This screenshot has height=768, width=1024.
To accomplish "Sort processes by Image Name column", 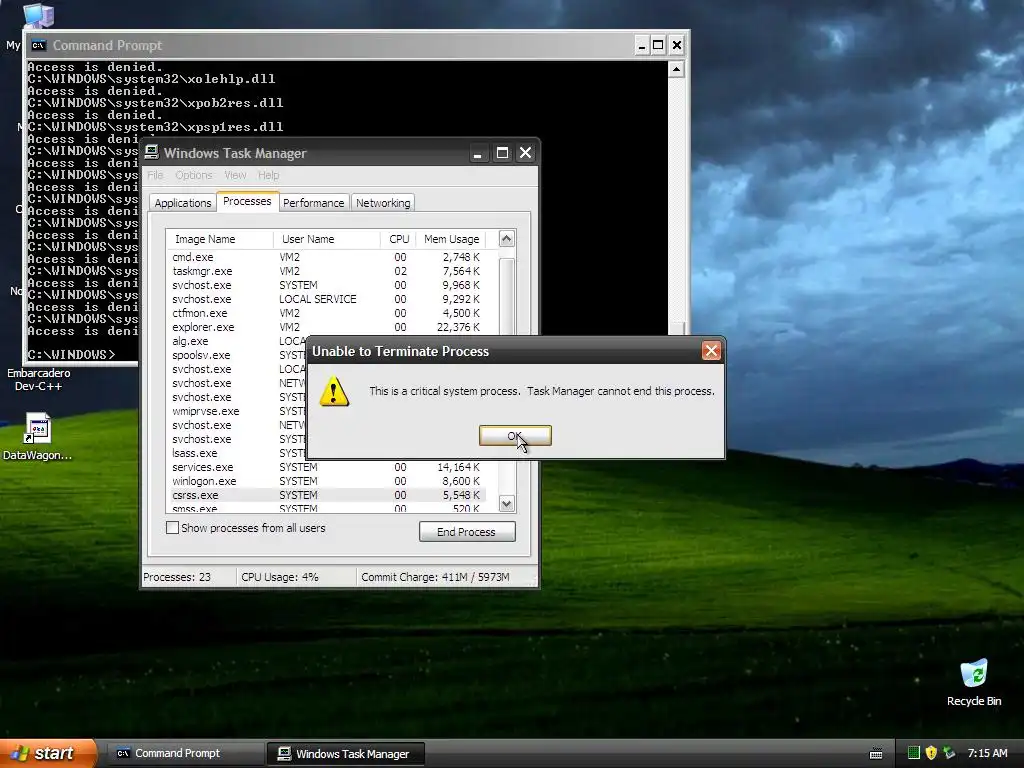I will 219,239.
